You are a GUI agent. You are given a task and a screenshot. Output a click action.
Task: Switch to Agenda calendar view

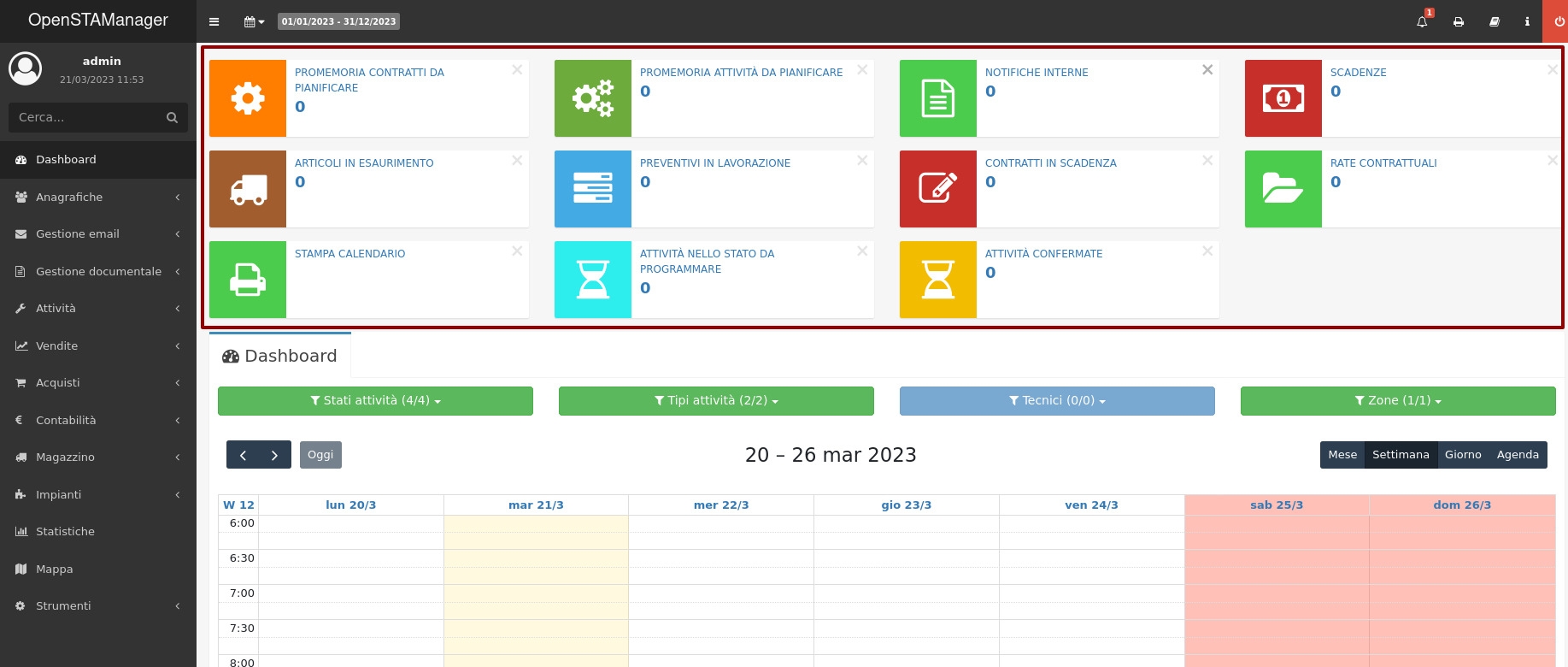[x=1517, y=455]
